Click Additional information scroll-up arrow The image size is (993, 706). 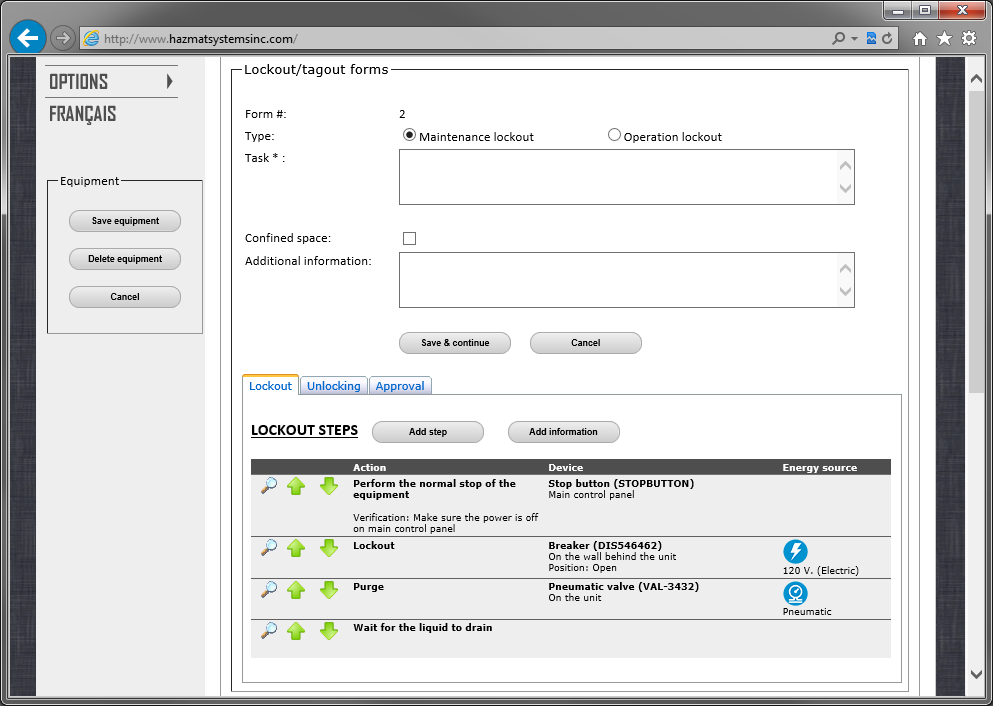(x=845, y=269)
